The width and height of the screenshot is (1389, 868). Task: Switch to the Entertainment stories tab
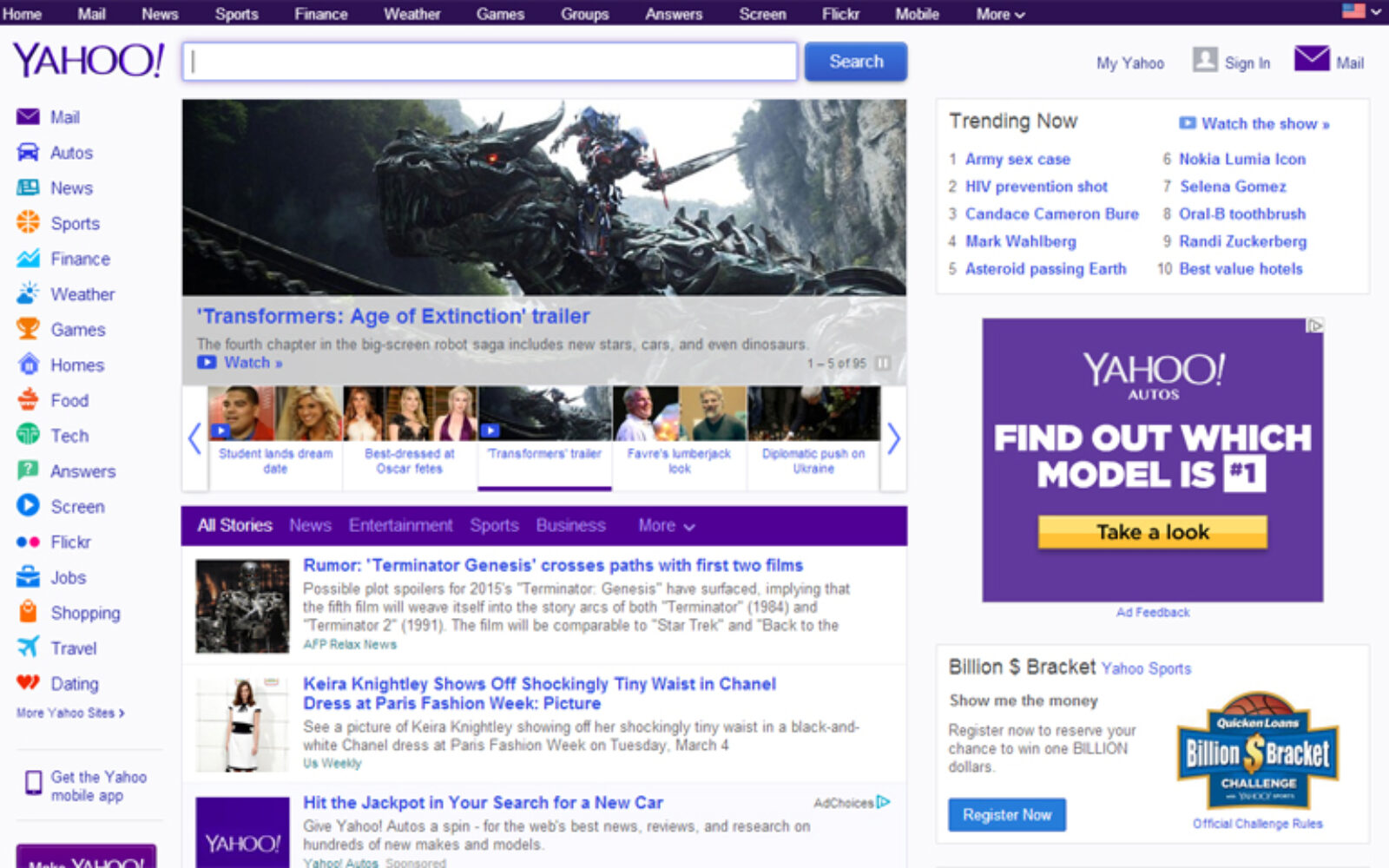(400, 526)
